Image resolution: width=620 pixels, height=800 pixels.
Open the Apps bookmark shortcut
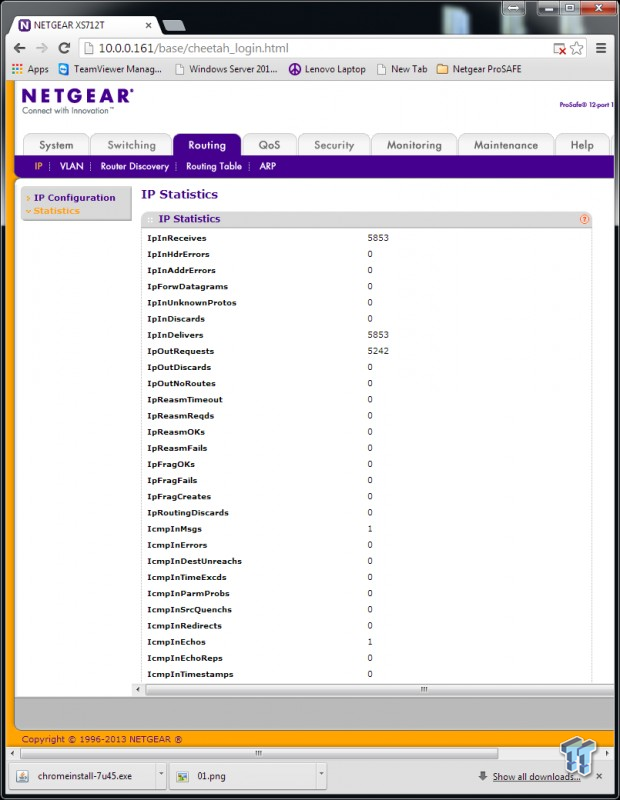click(30, 69)
